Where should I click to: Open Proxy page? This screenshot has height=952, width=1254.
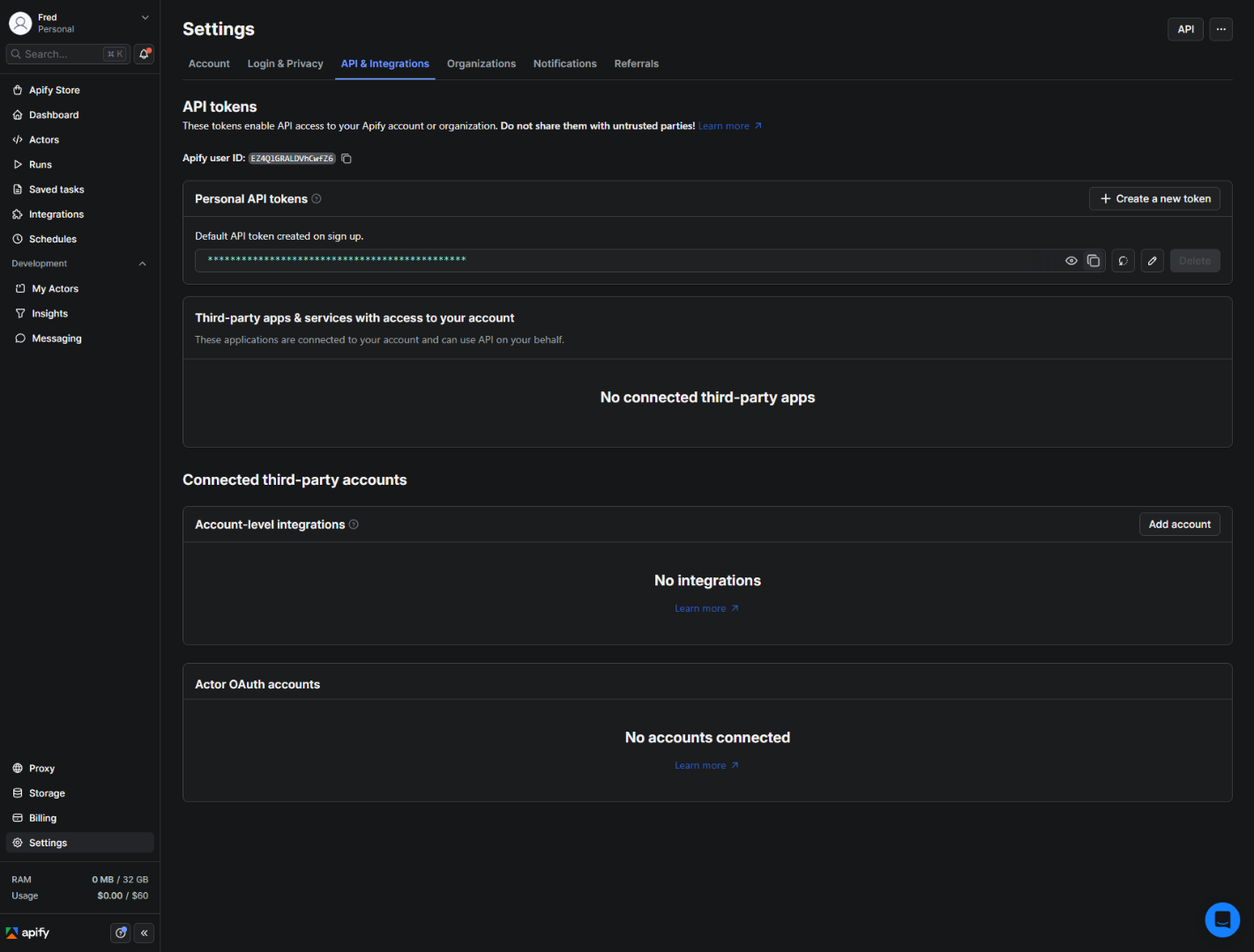80,769
